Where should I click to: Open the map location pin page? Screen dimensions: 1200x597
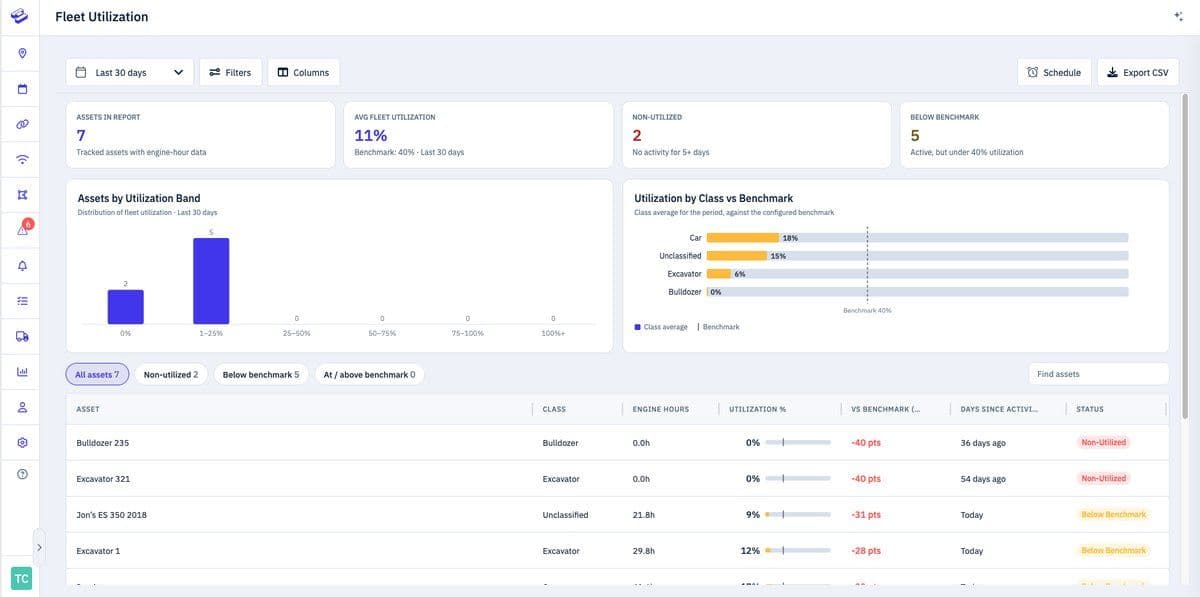22,52
